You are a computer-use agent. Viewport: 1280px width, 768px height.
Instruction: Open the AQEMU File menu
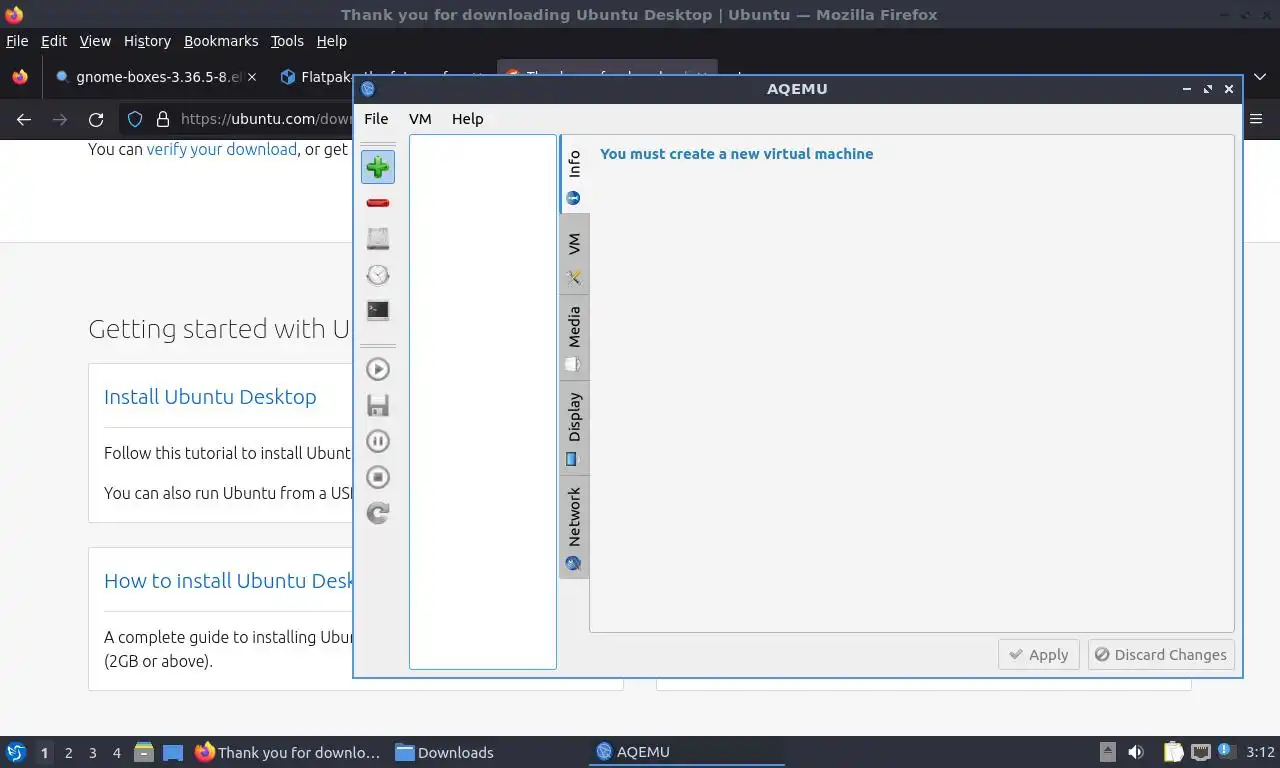click(376, 118)
